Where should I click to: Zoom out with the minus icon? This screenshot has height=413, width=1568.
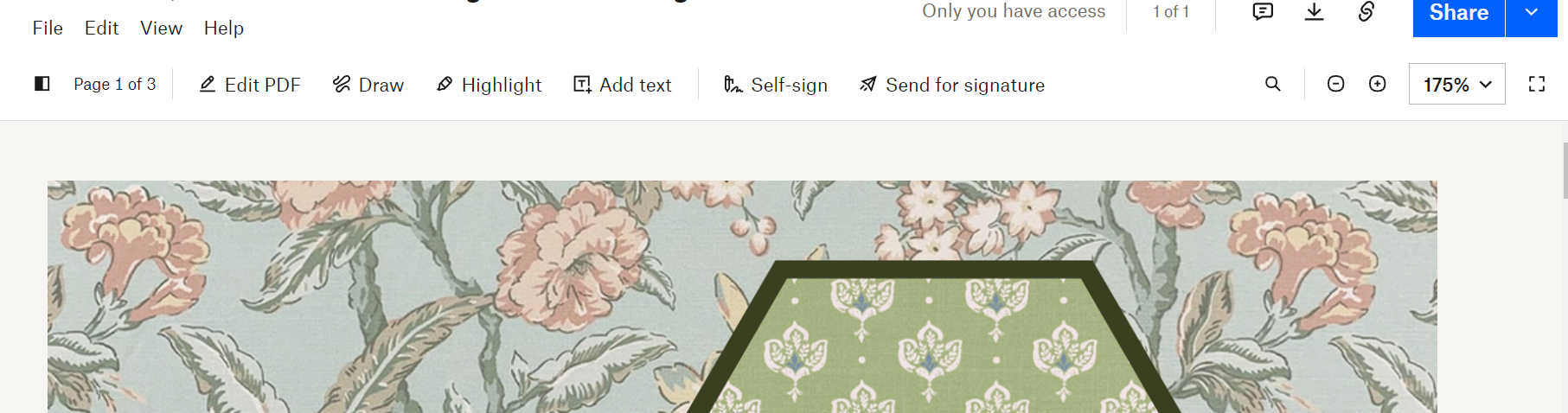pos(1335,84)
